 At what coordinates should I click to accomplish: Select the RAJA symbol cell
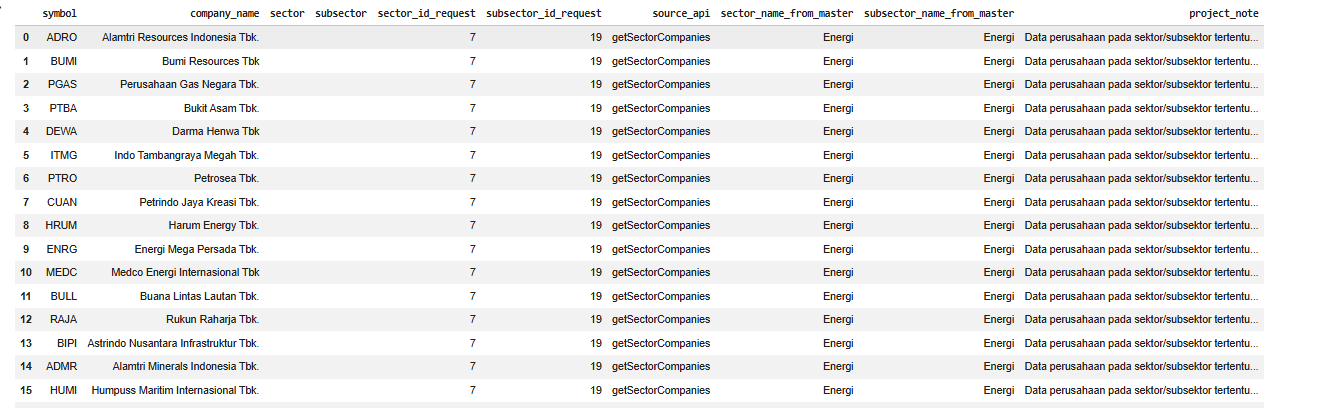[64, 319]
